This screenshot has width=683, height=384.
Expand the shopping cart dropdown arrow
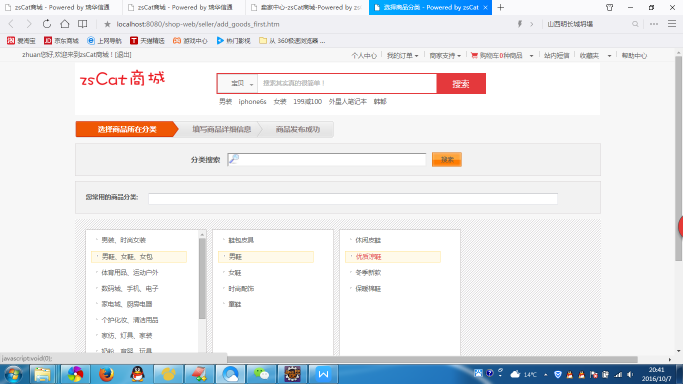pyautogui.click(x=531, y=56)
